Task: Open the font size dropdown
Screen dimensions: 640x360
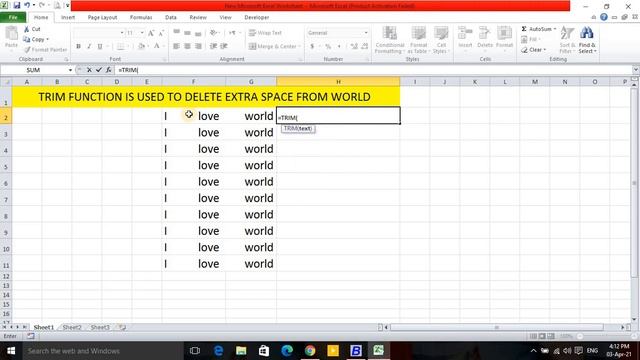Action: [142, 33]
